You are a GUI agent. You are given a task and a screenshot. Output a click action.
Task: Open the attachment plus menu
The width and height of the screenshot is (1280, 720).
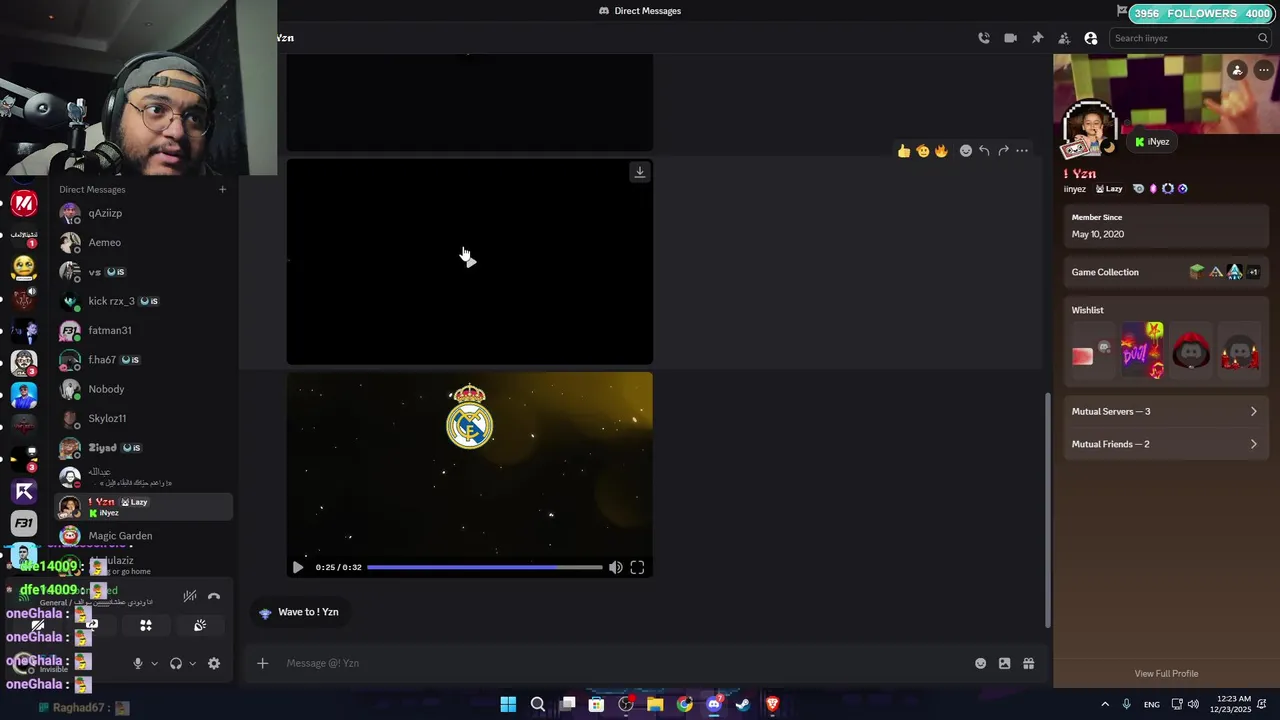tap(263, 663)
